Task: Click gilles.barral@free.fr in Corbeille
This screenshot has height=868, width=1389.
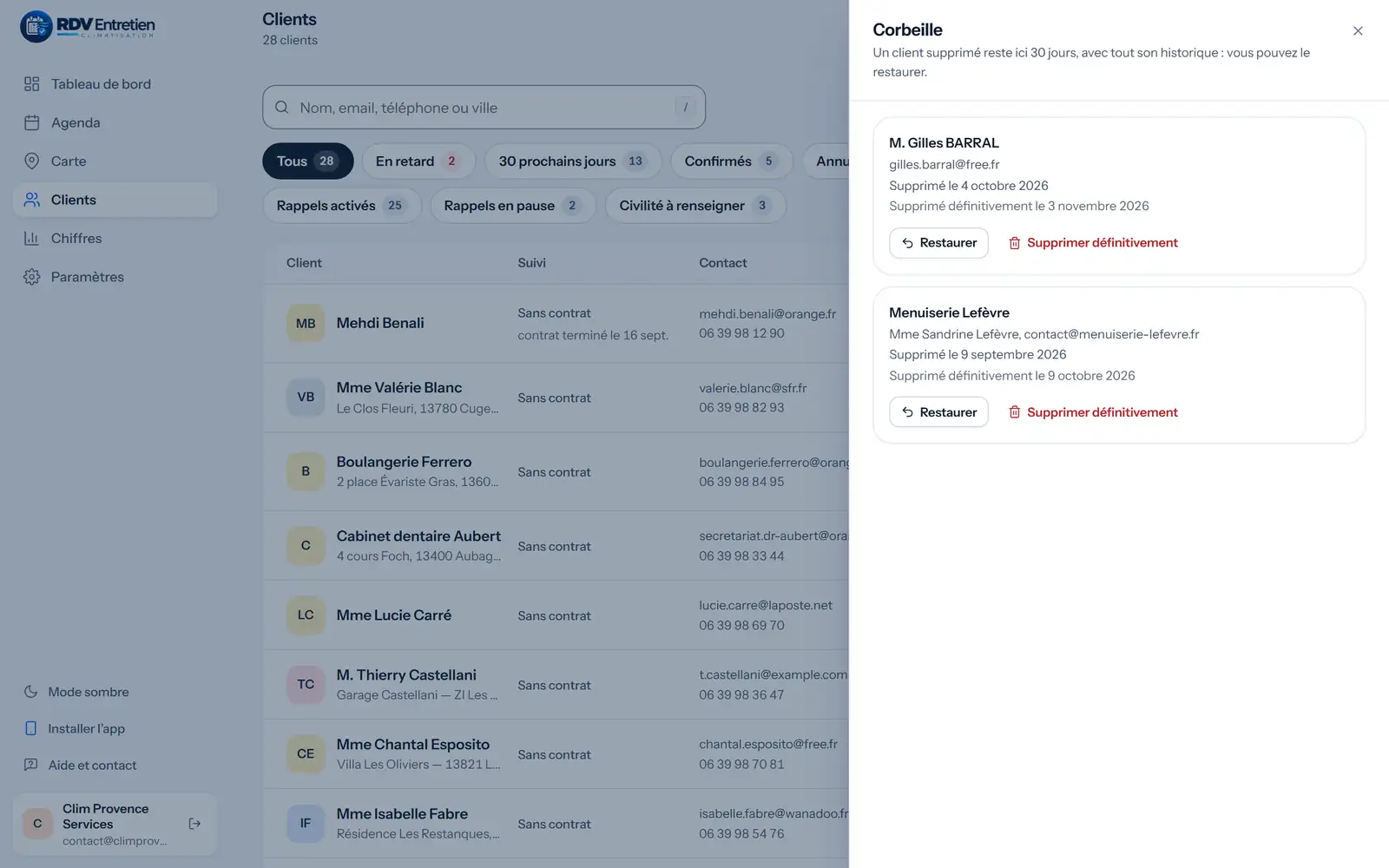Action: (944, 165)
